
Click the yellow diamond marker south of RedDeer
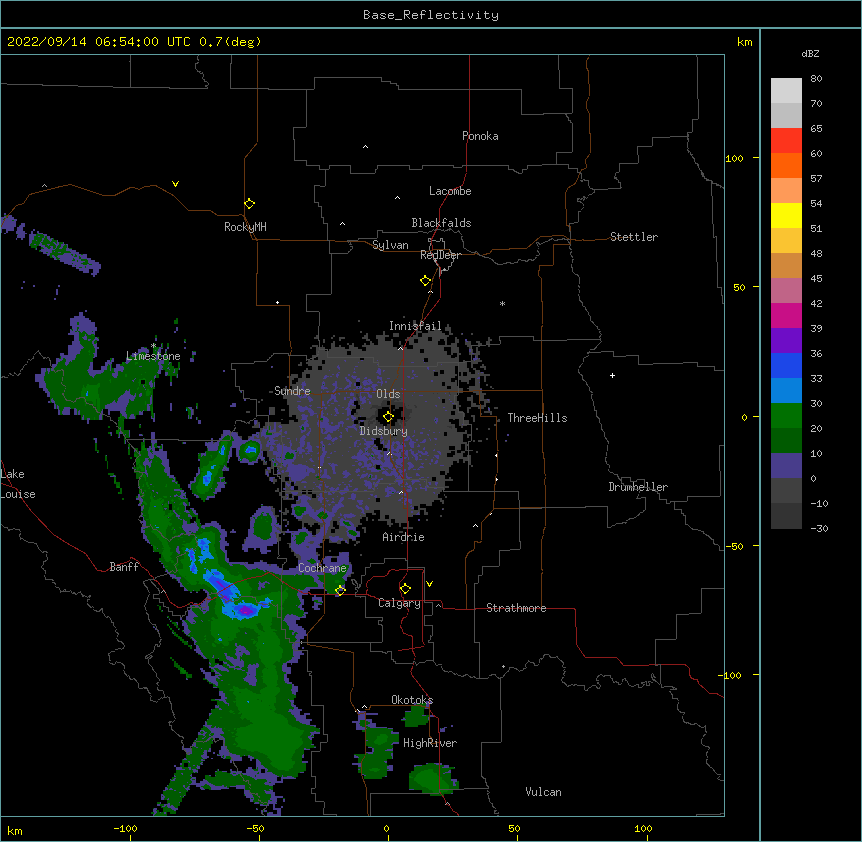pyautogui.click(x=425, y=281)
